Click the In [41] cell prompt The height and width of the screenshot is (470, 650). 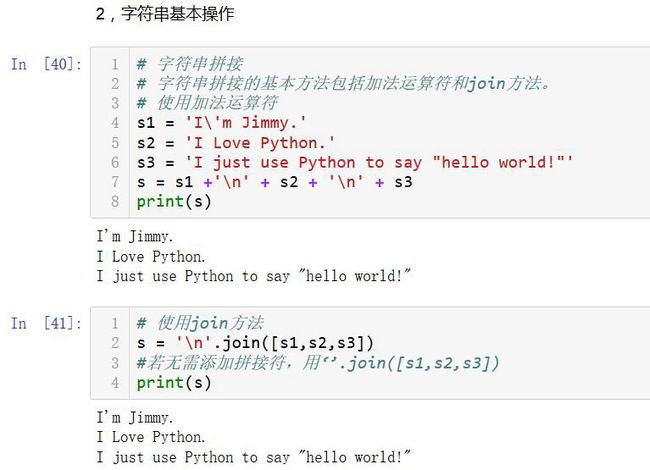pyautogui.click(x=46, y=323)
